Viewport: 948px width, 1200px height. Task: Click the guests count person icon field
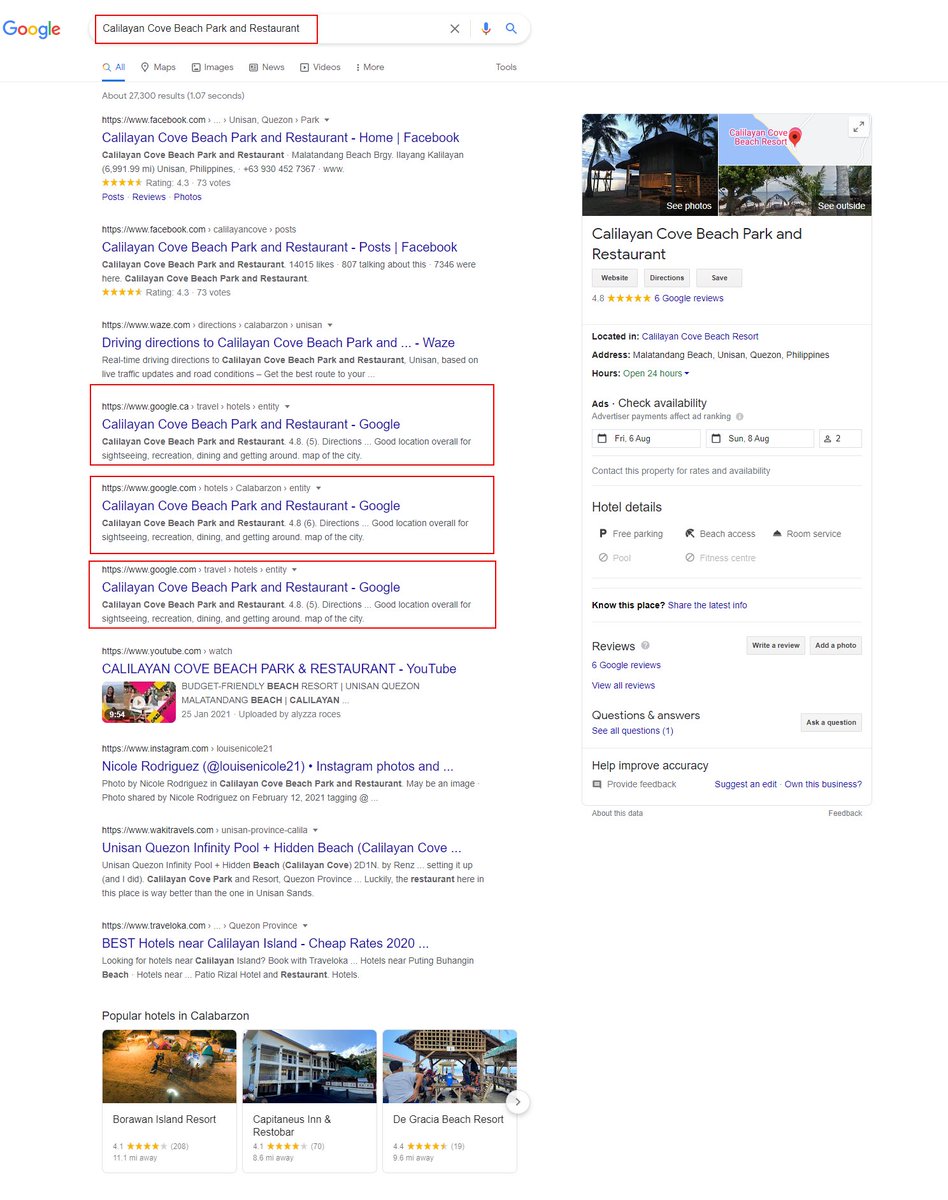click(x=840, y=438)
